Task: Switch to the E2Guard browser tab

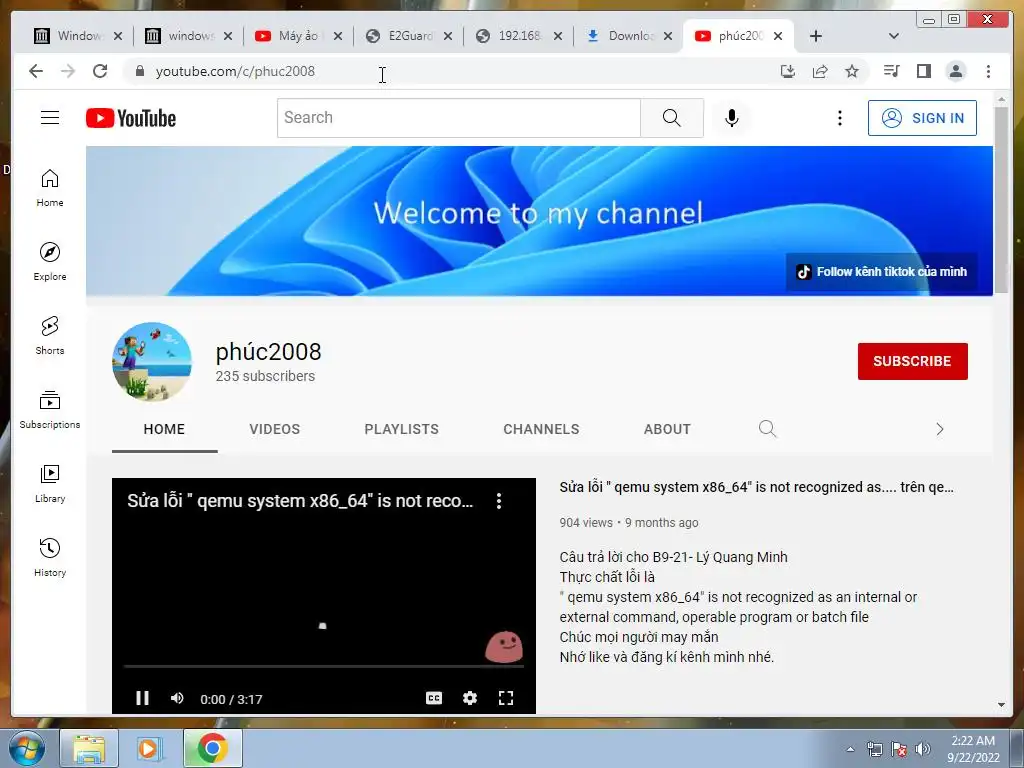Action: tap(408, 36)
